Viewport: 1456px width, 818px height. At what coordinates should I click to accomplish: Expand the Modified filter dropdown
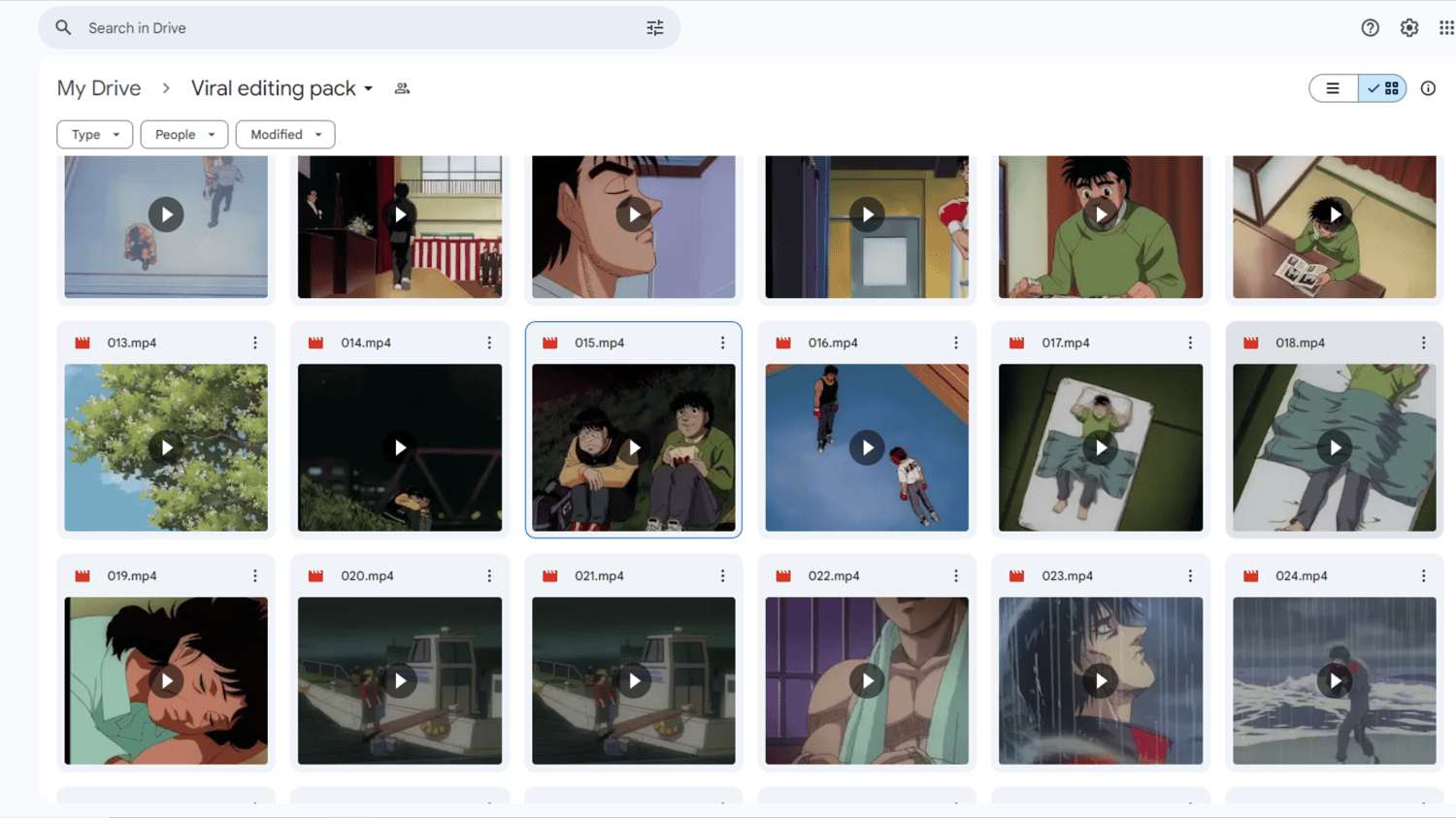pos(285,135)
